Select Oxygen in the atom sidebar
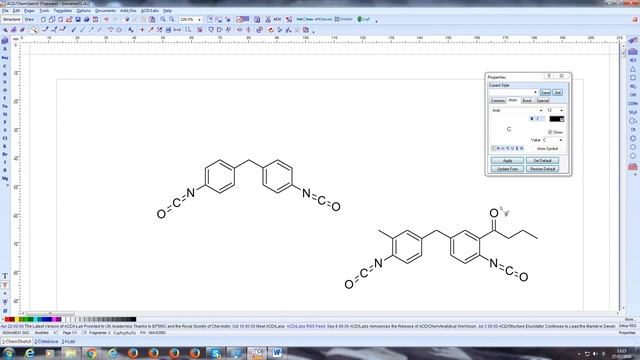Viewport: 640px width, 360px height. tap(5, 90)
